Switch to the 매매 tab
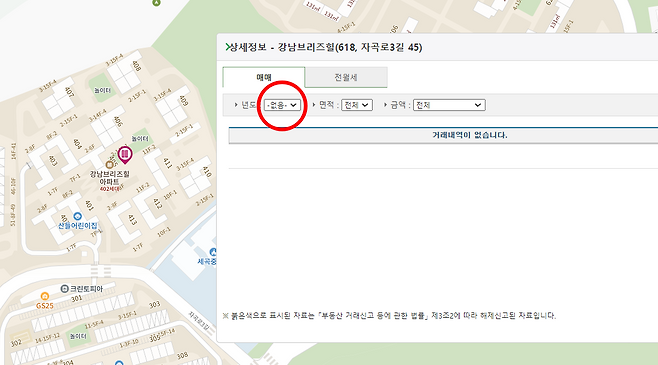This screenshot has width=658, height=365. 264,77
